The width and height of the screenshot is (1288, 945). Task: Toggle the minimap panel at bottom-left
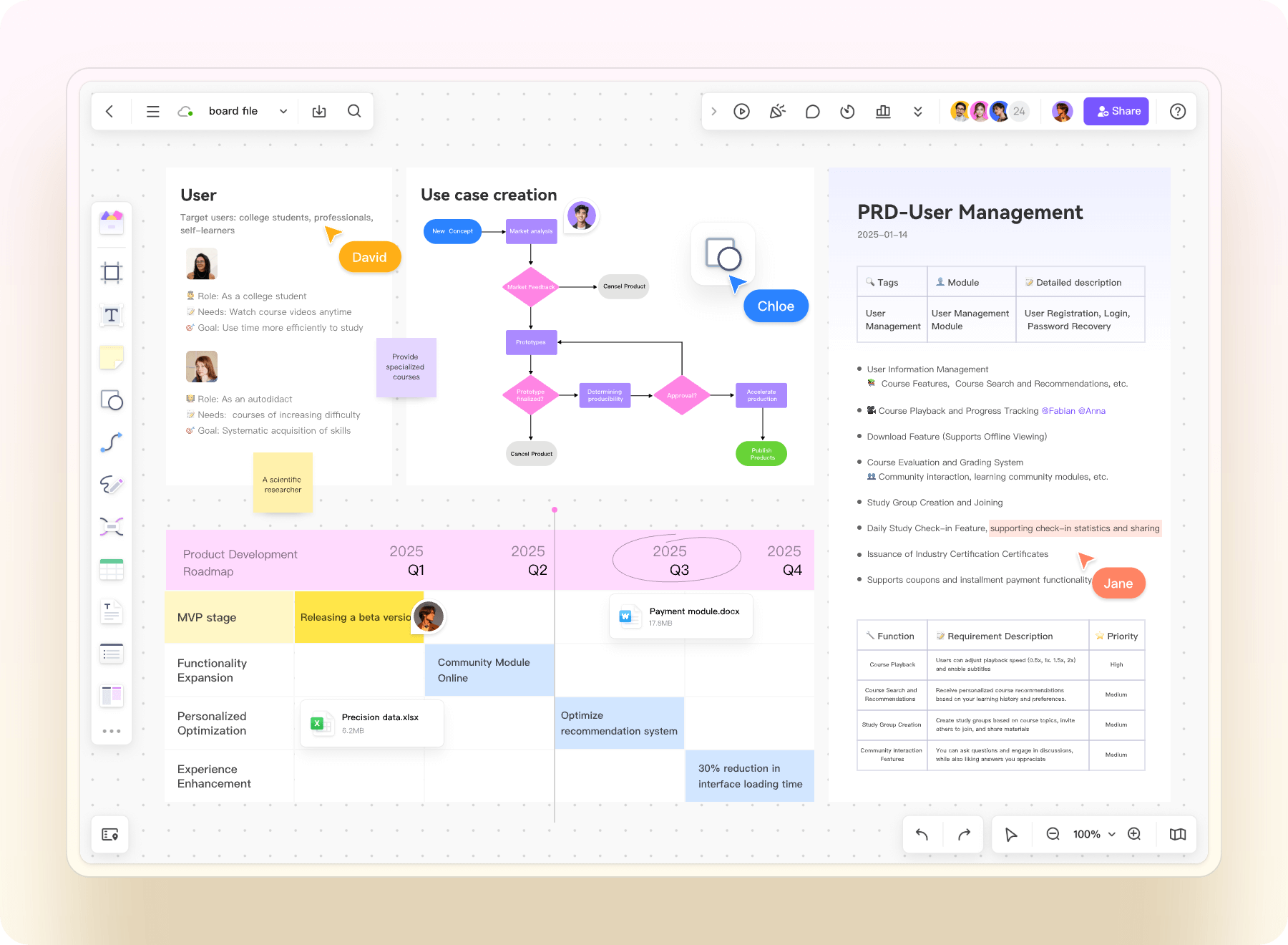110,835
